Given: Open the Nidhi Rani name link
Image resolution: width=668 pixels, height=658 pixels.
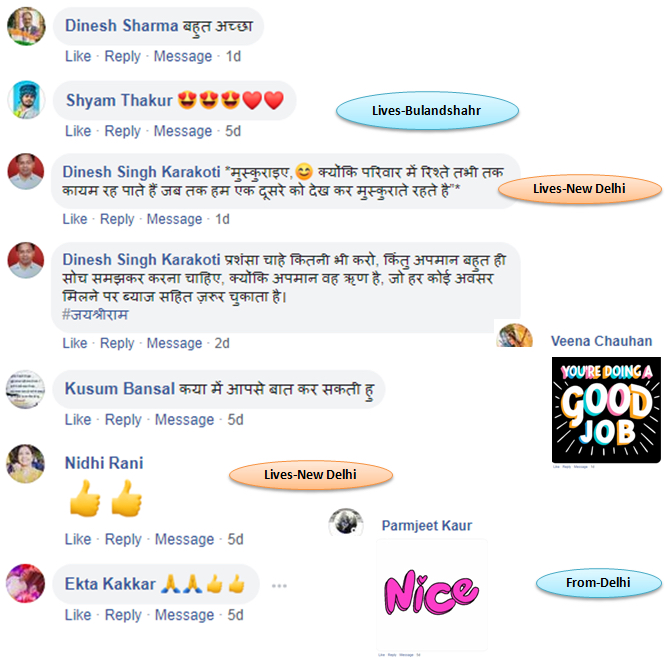Looking at the screenshot, I should click(104, 463).
